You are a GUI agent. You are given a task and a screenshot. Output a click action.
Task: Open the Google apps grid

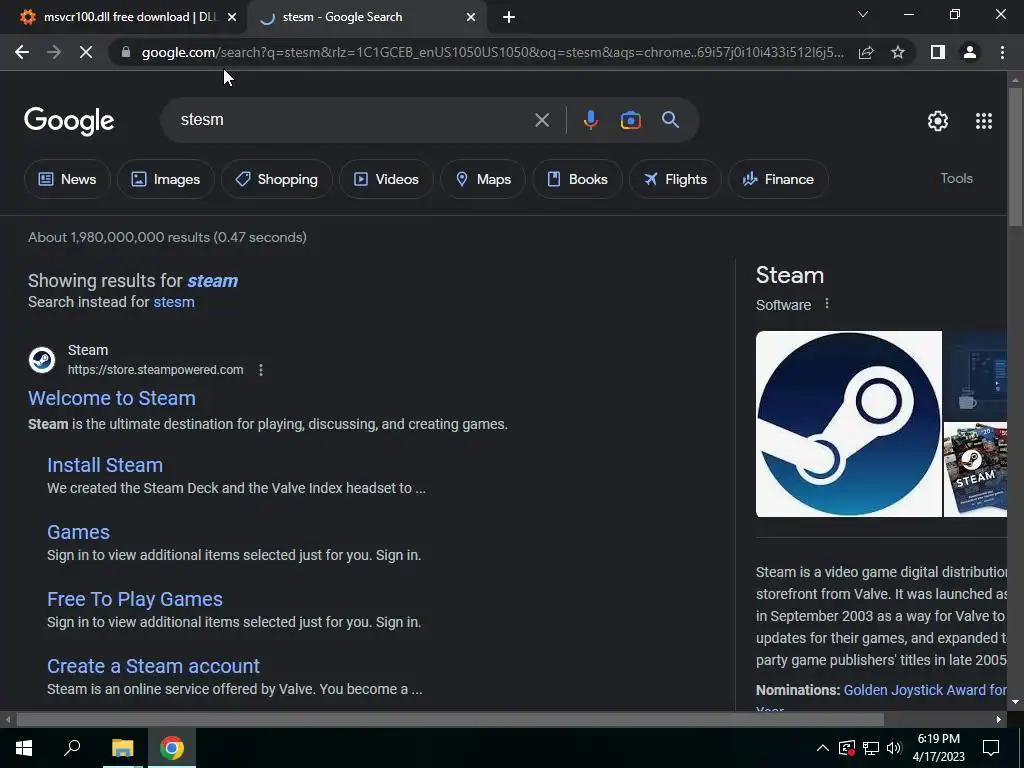tap(984, 121)
